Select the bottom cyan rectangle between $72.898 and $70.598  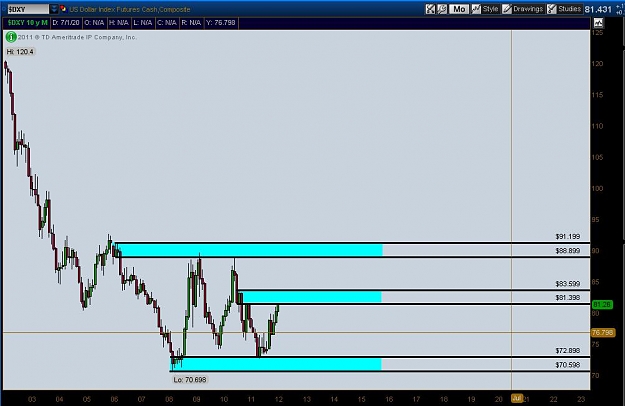point(276,364)
